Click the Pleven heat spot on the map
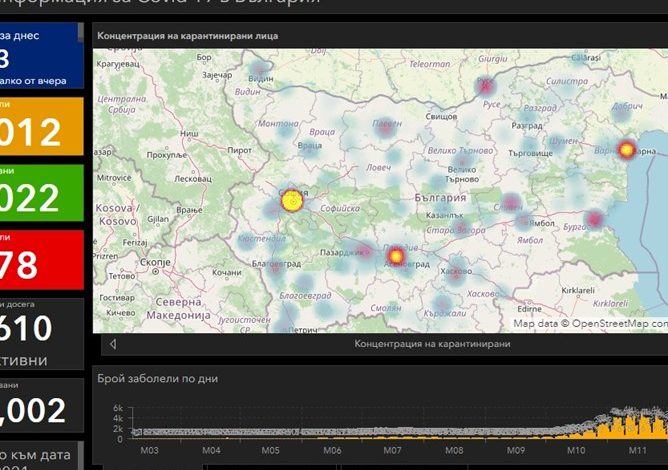Image resolution: width=668 pixels, height=470 pixels. click(x=385, y=127)
